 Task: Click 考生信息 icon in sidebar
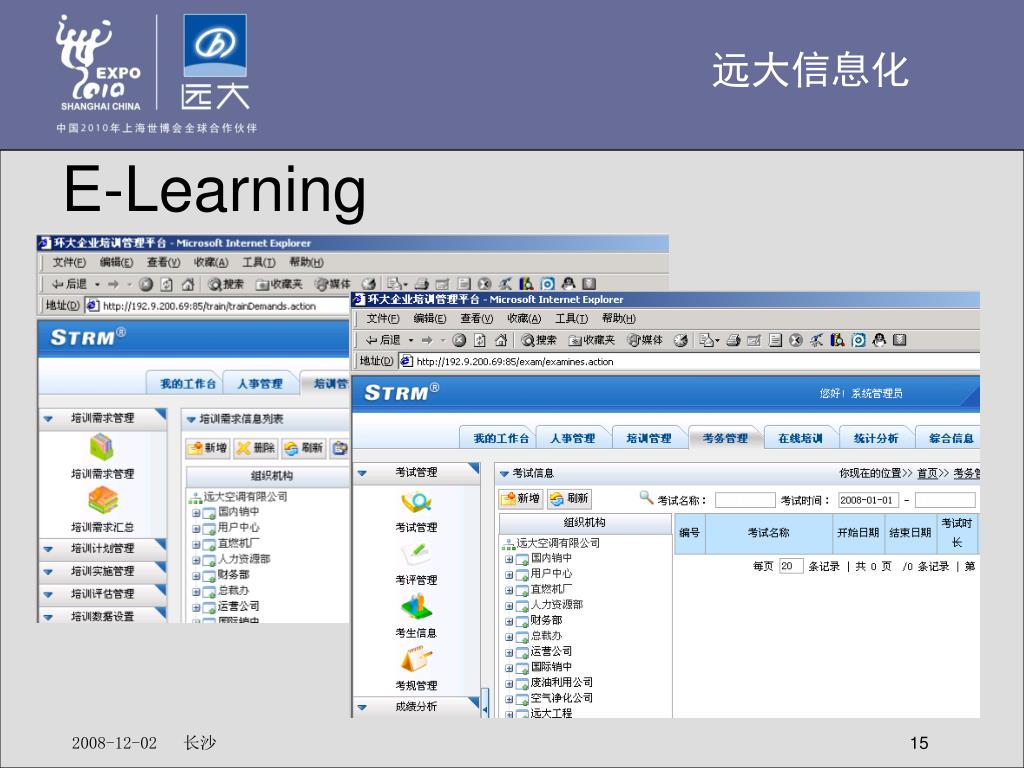pos(416,608)
